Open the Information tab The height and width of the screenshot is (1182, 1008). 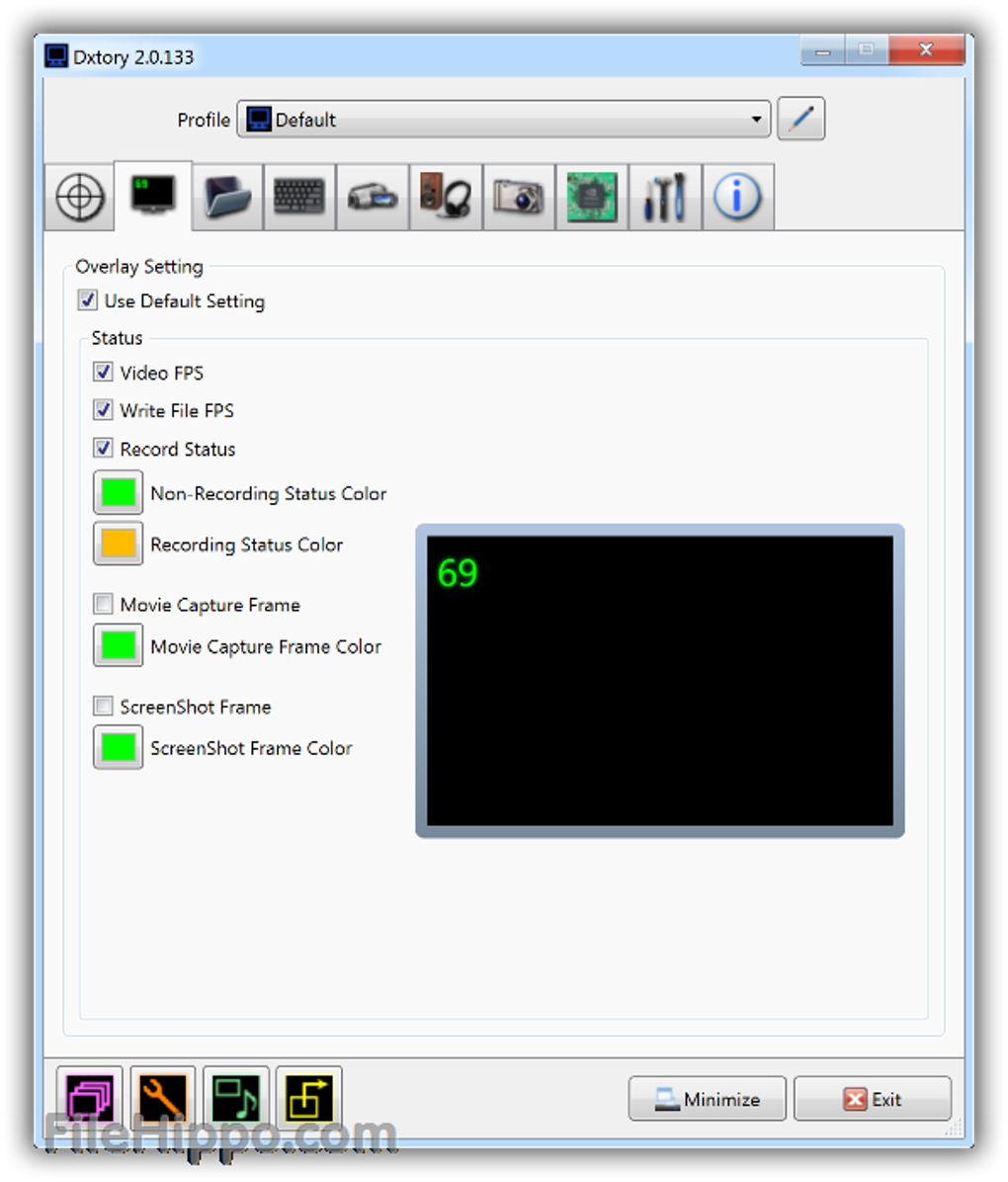[737, 197]
